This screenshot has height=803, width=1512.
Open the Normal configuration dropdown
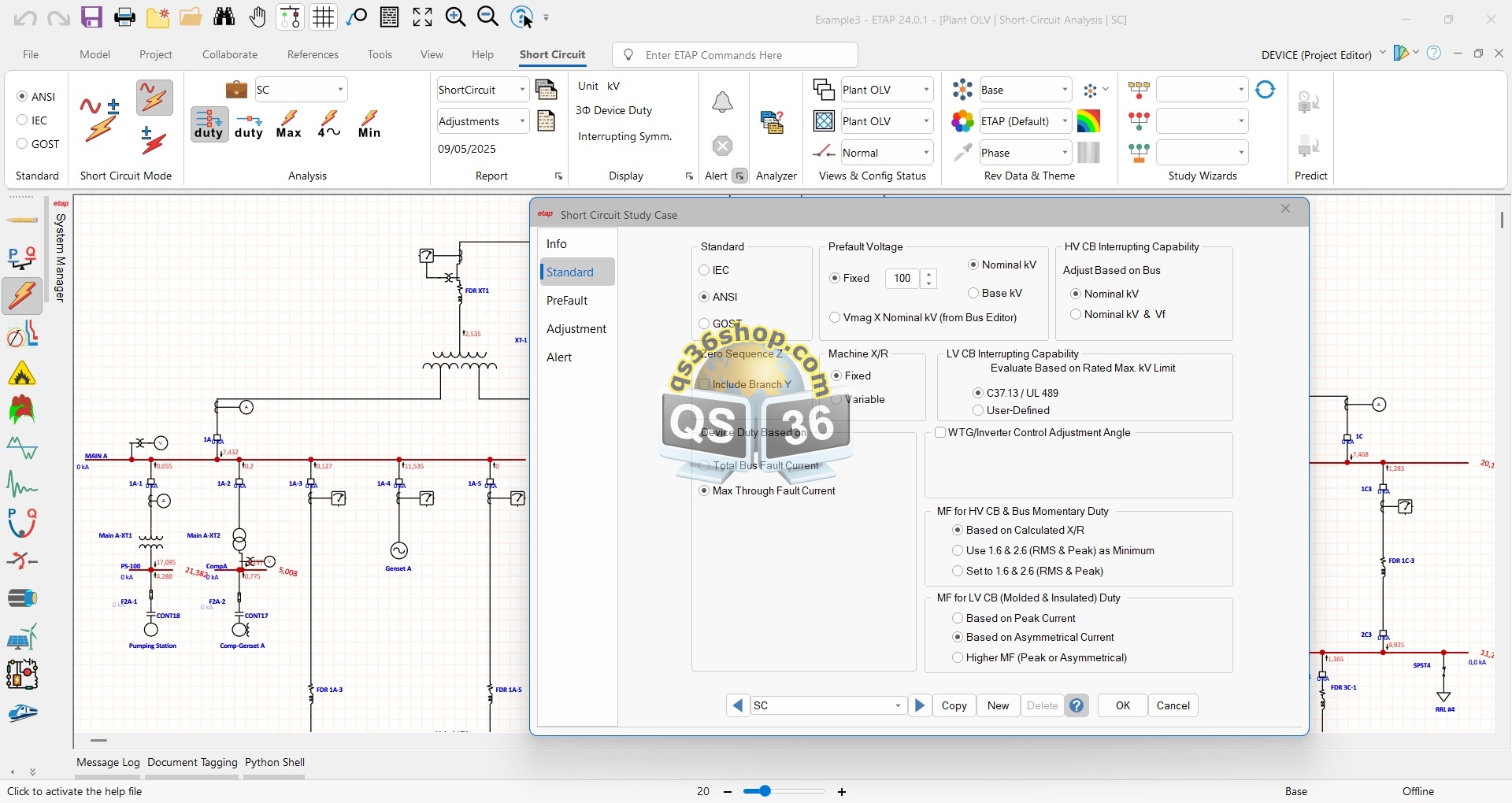click(926, 153)
